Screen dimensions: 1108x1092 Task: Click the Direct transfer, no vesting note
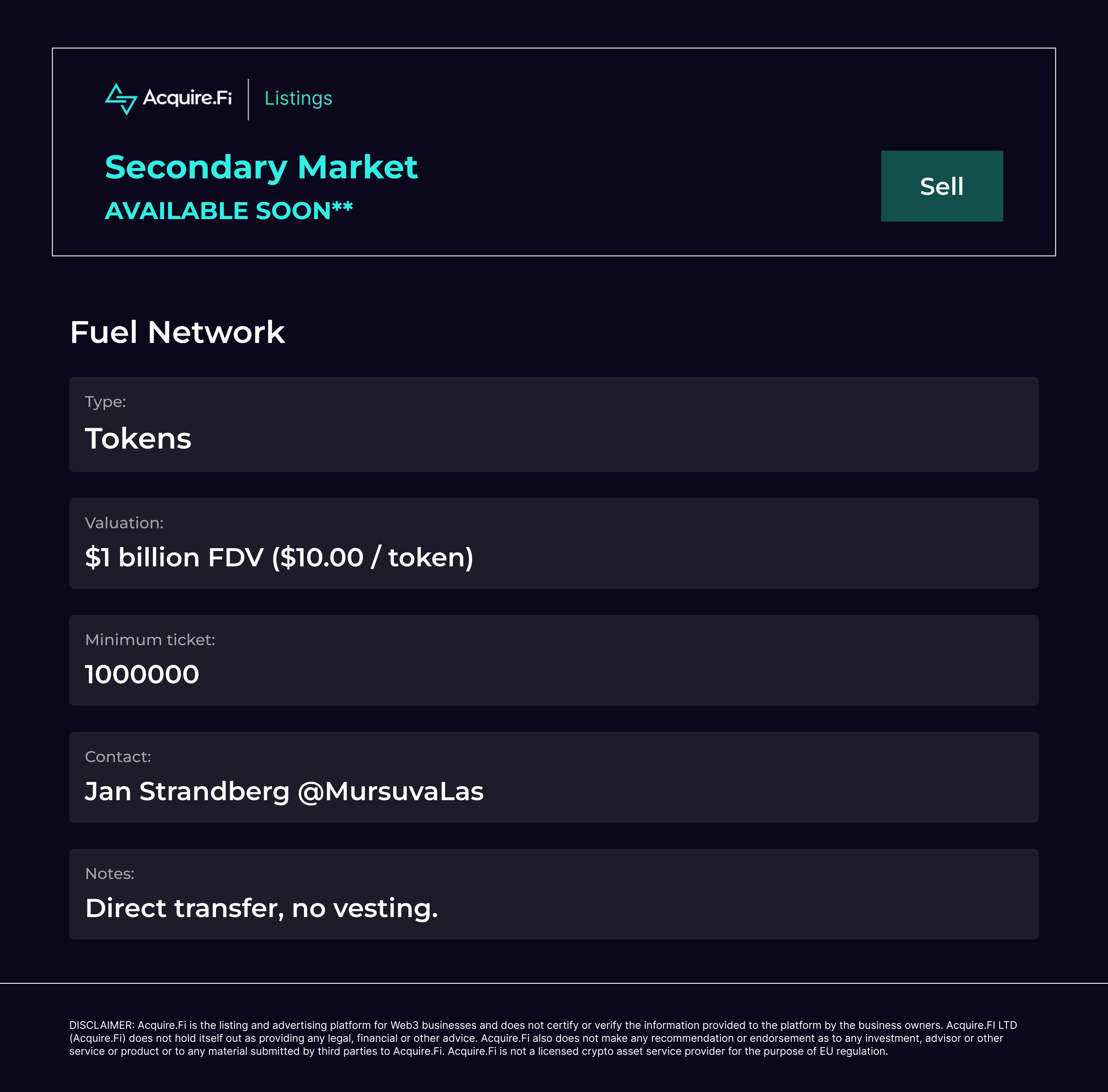point(261,908)
